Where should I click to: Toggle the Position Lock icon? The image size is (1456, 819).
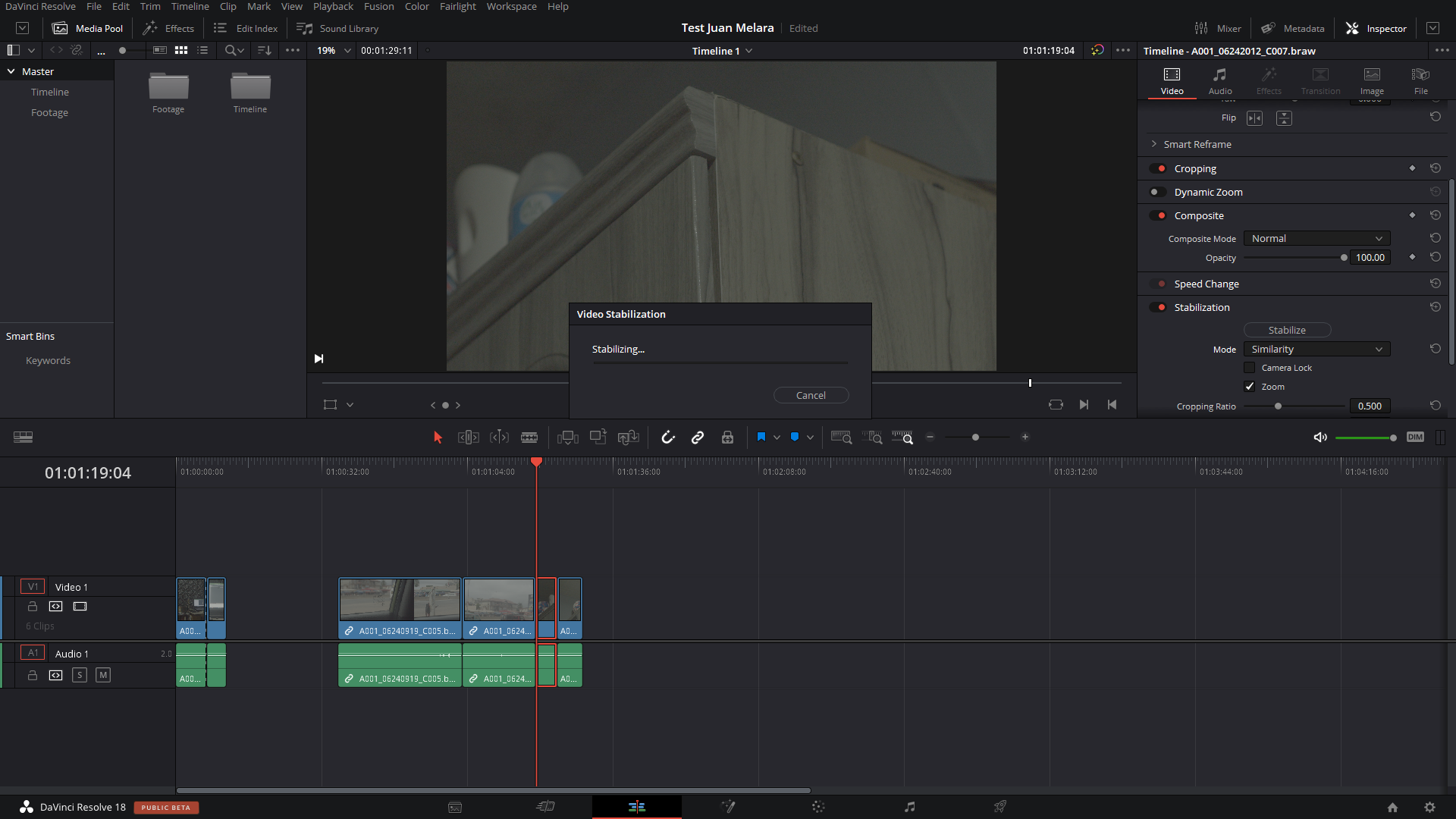click(x=727, y=438)
